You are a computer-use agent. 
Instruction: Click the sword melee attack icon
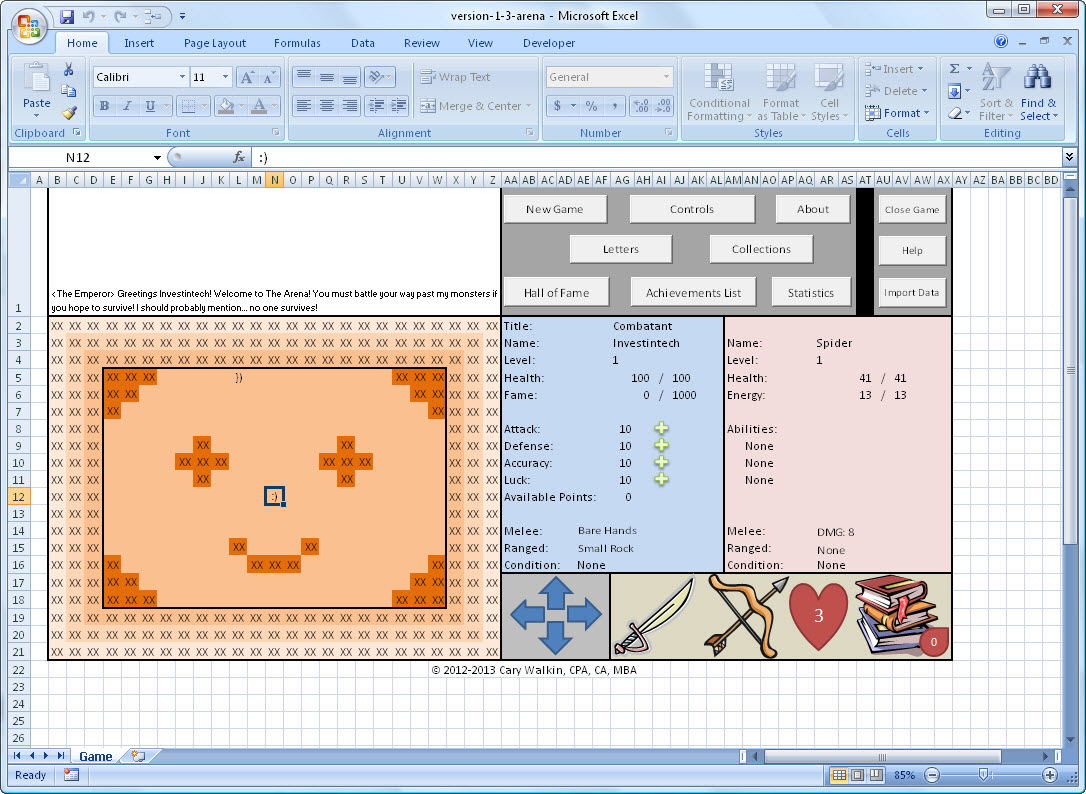coord(655,616)
